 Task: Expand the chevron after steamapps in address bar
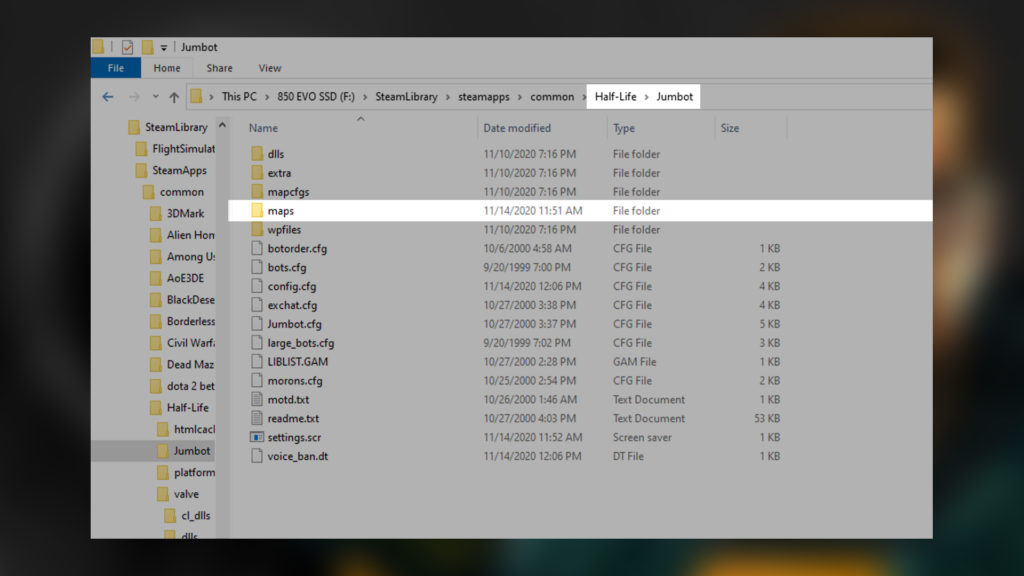[x=520, y=97]
